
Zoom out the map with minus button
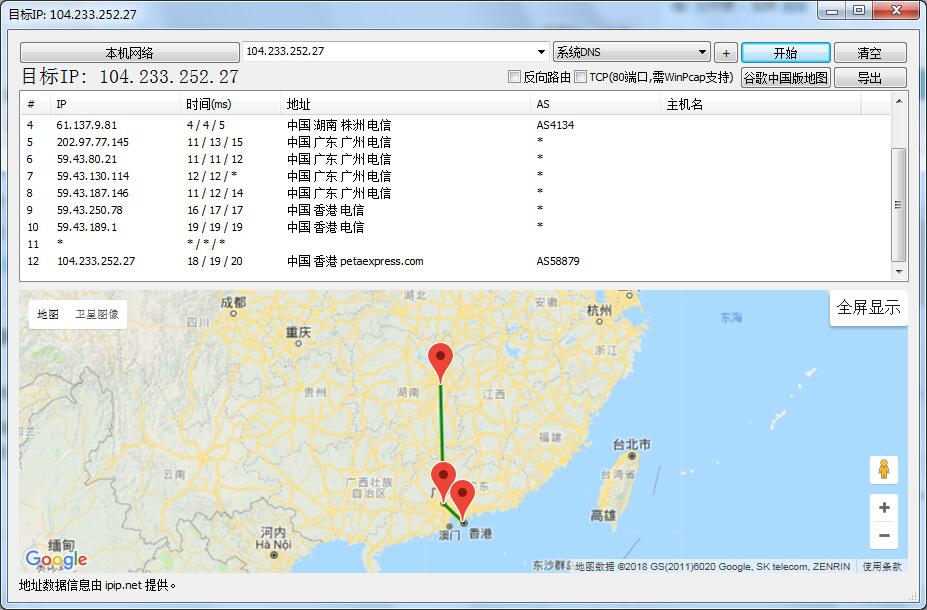pos(883,536)
